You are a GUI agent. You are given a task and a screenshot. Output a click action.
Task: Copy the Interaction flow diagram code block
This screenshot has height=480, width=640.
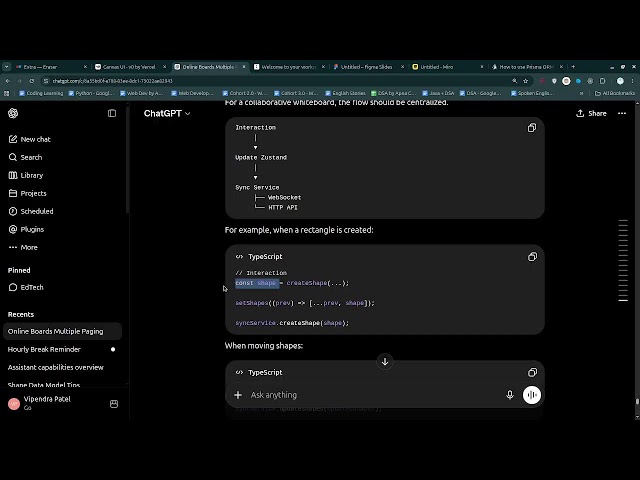[x=532, y=128]
